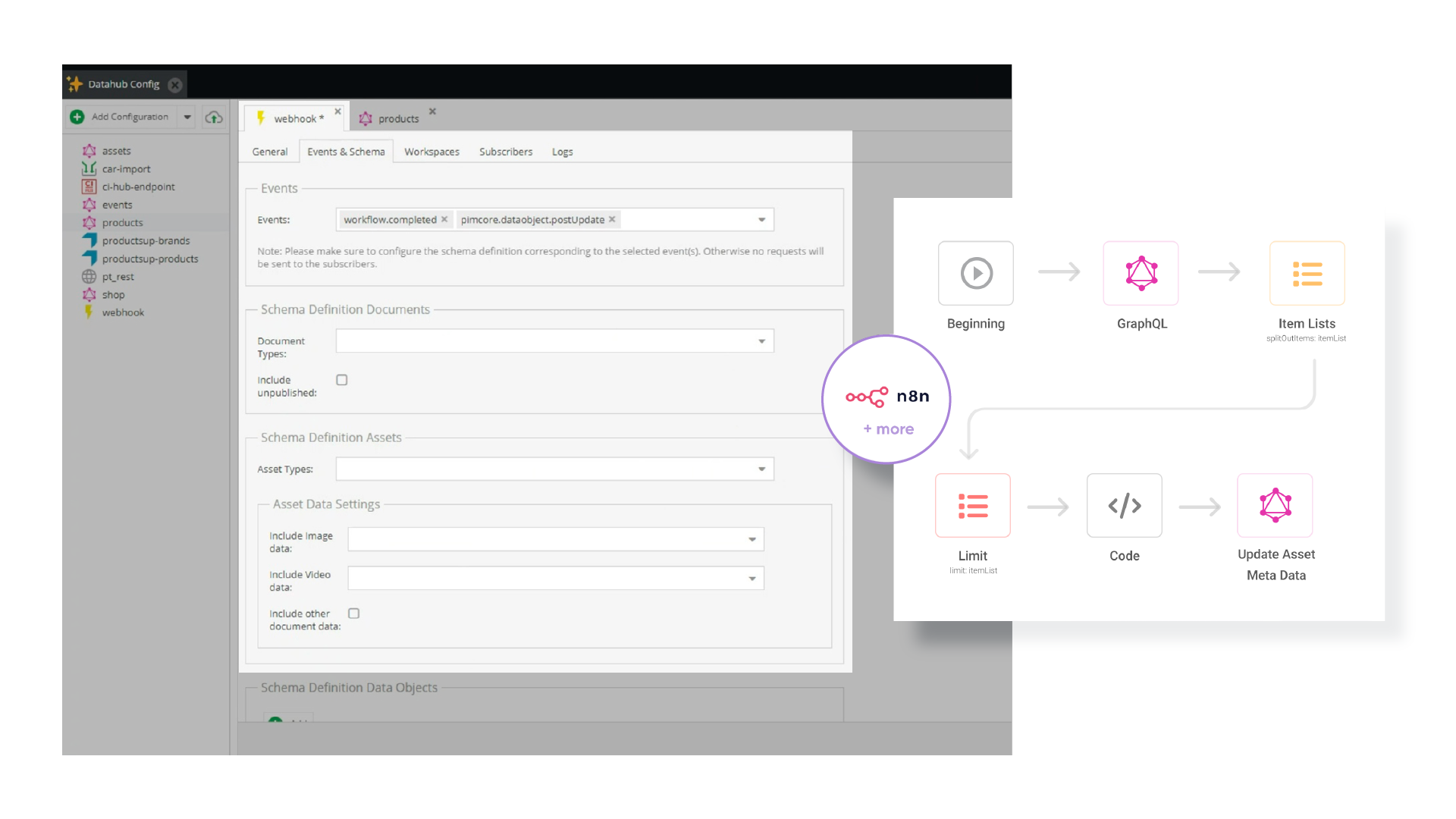Select the car-import configuration icon
The height and width of the screenshot is (819, 1456).
pos(89,168)
